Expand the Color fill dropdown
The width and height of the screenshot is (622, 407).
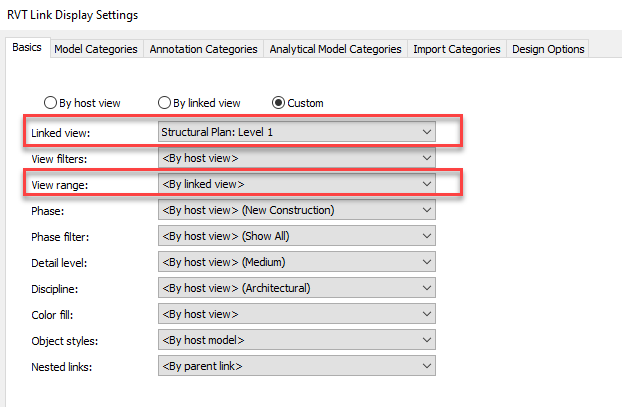[x=297, y=314]
